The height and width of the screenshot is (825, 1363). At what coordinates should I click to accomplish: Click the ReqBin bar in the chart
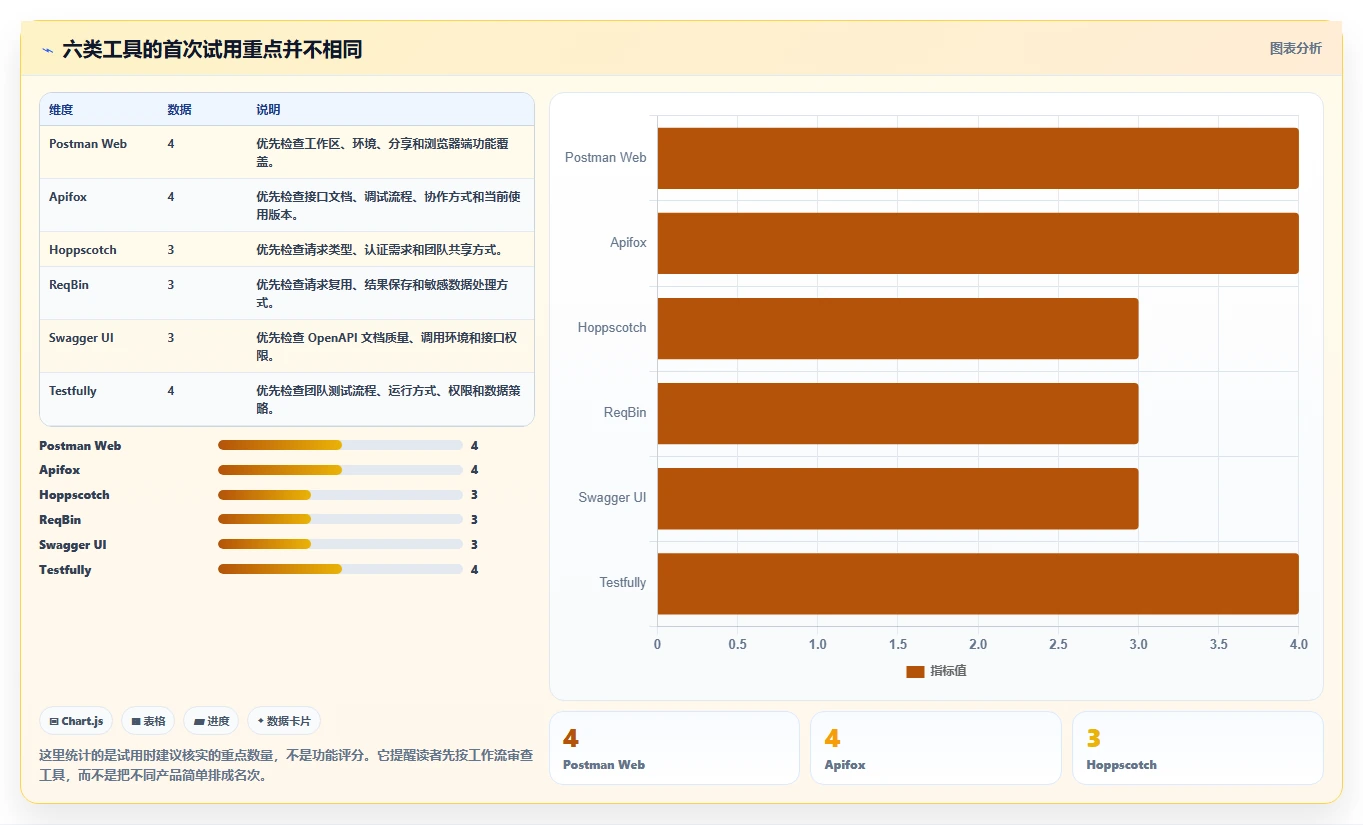pos(897,413)
